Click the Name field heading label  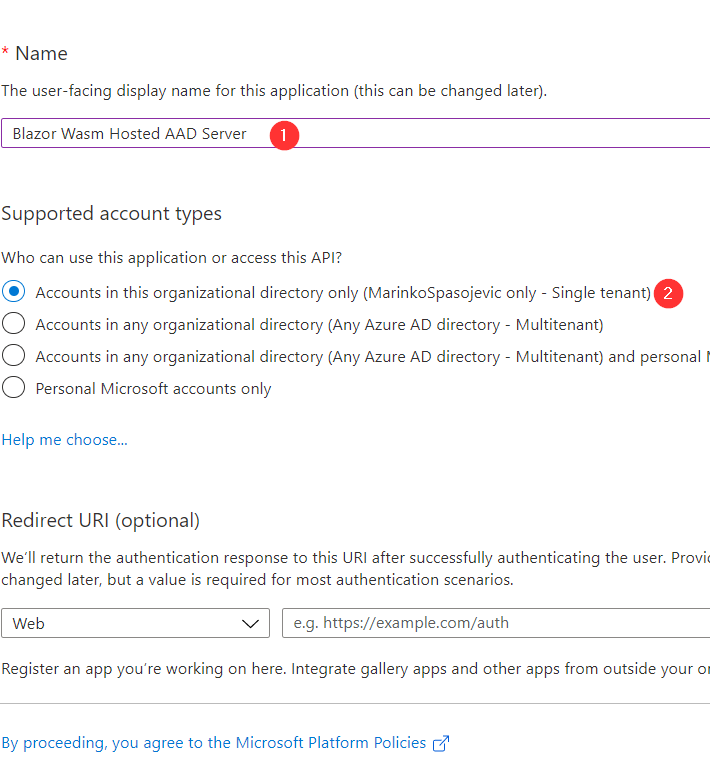point(41,53)
